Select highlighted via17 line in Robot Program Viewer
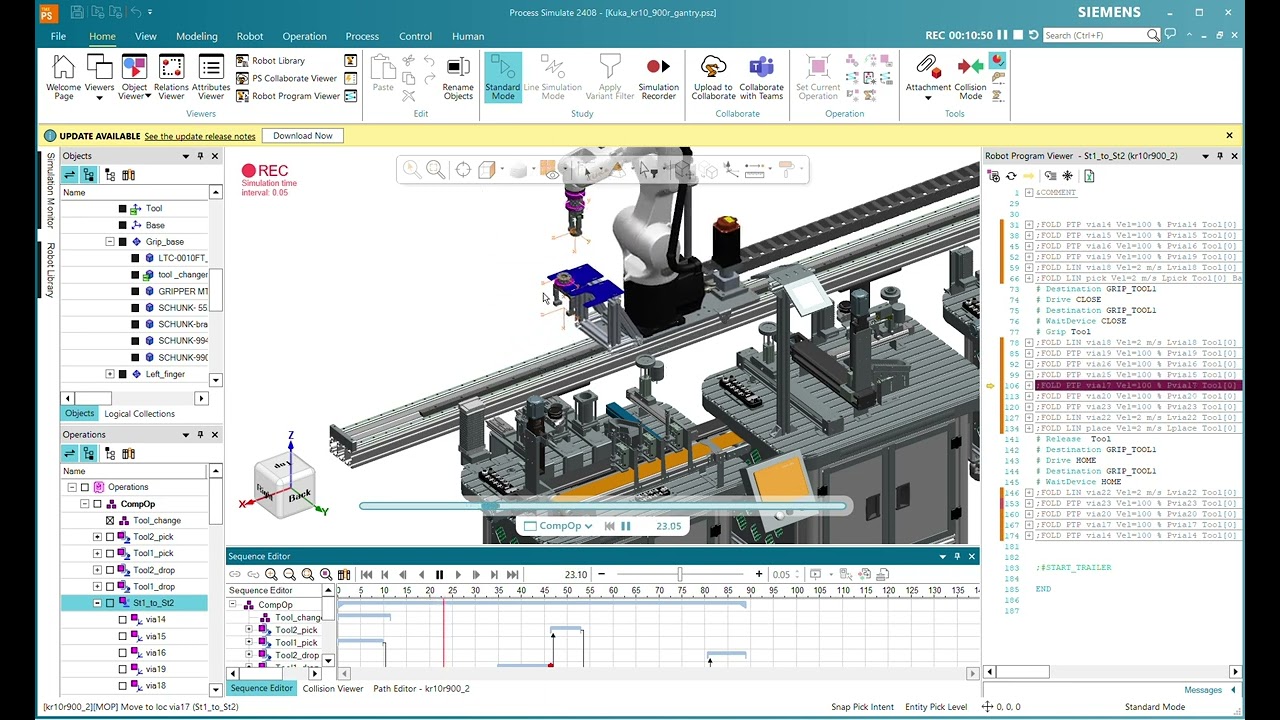 (x=1138, y=385)
